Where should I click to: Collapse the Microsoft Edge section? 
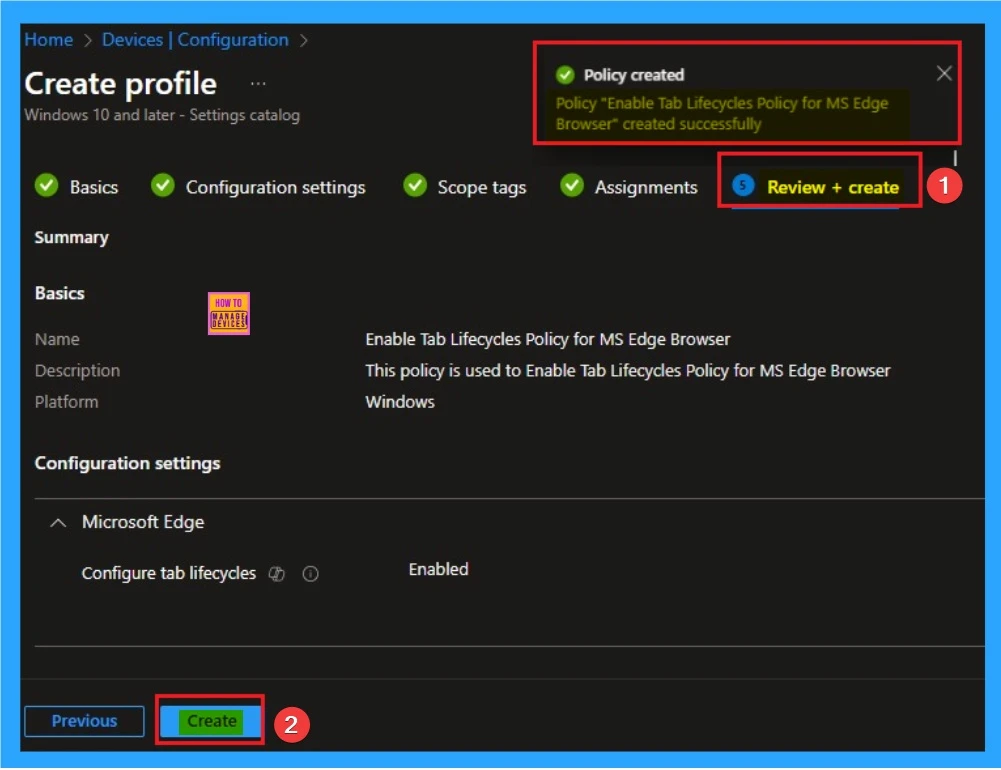[58, 523]
